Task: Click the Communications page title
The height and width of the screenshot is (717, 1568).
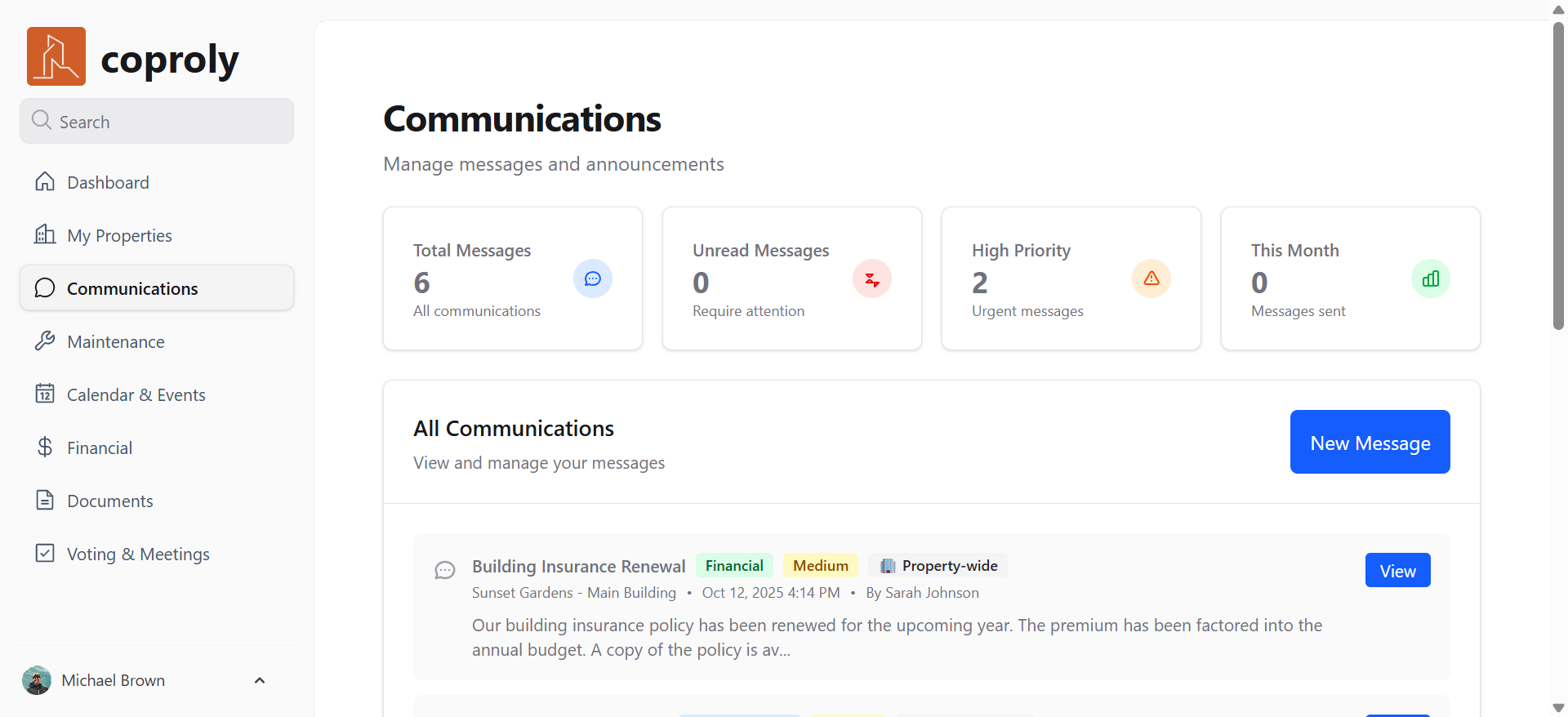Action: click(x=523, y=119)
